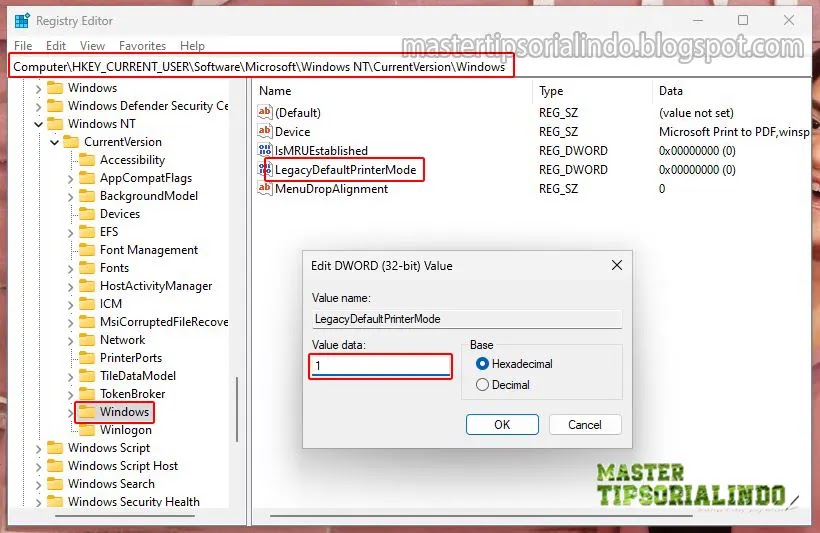Expand the Fonts key
Screen dimensions: 820x533
point(71,268)
